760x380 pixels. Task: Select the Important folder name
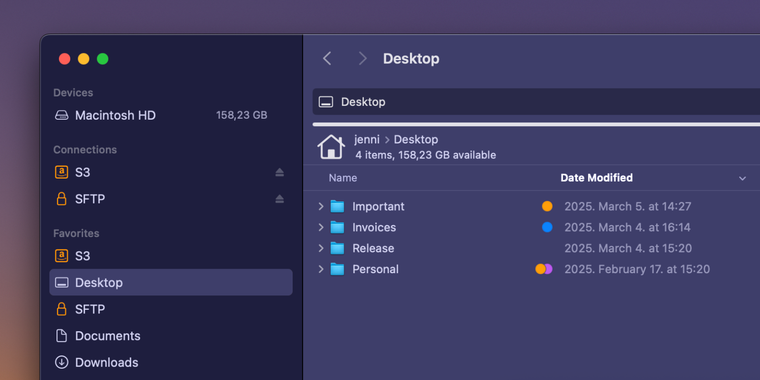[x=378, y=206]
